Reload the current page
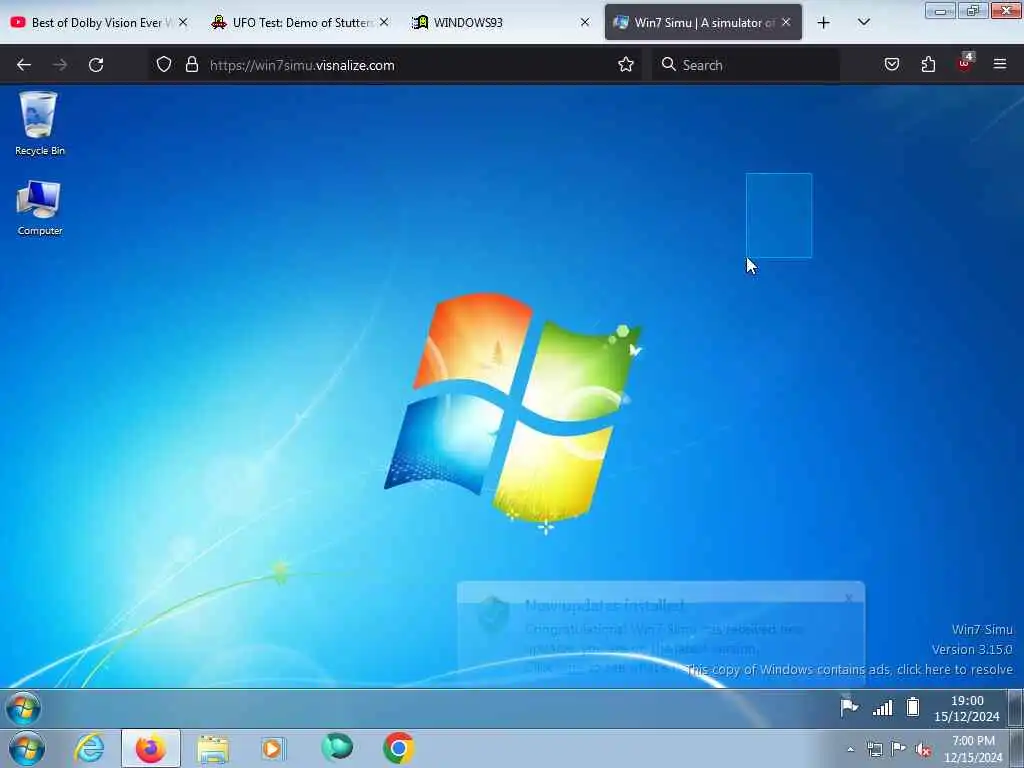The image size is (1024, 768). click(x=96, y=65)
